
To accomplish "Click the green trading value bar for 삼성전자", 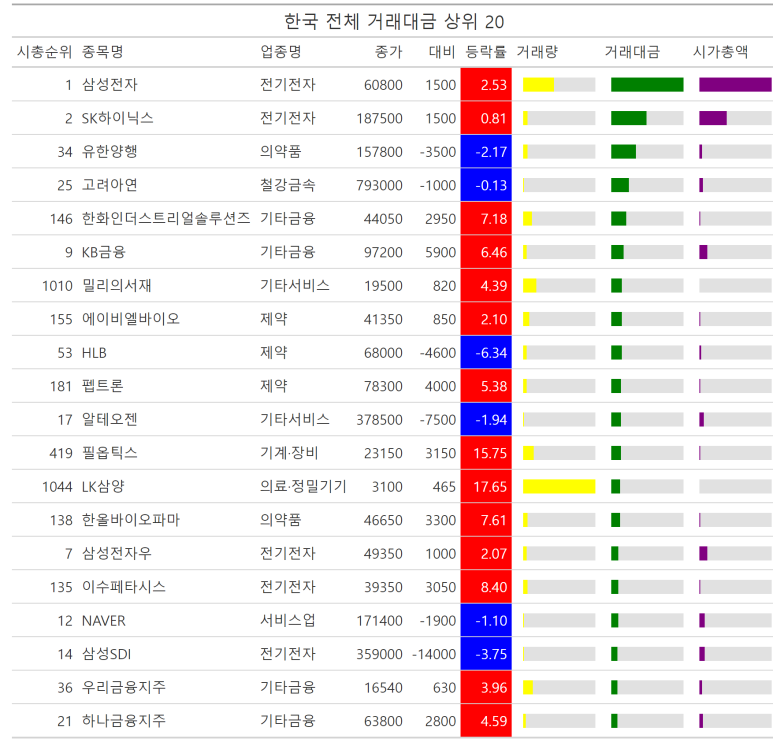I will [647, 84].
